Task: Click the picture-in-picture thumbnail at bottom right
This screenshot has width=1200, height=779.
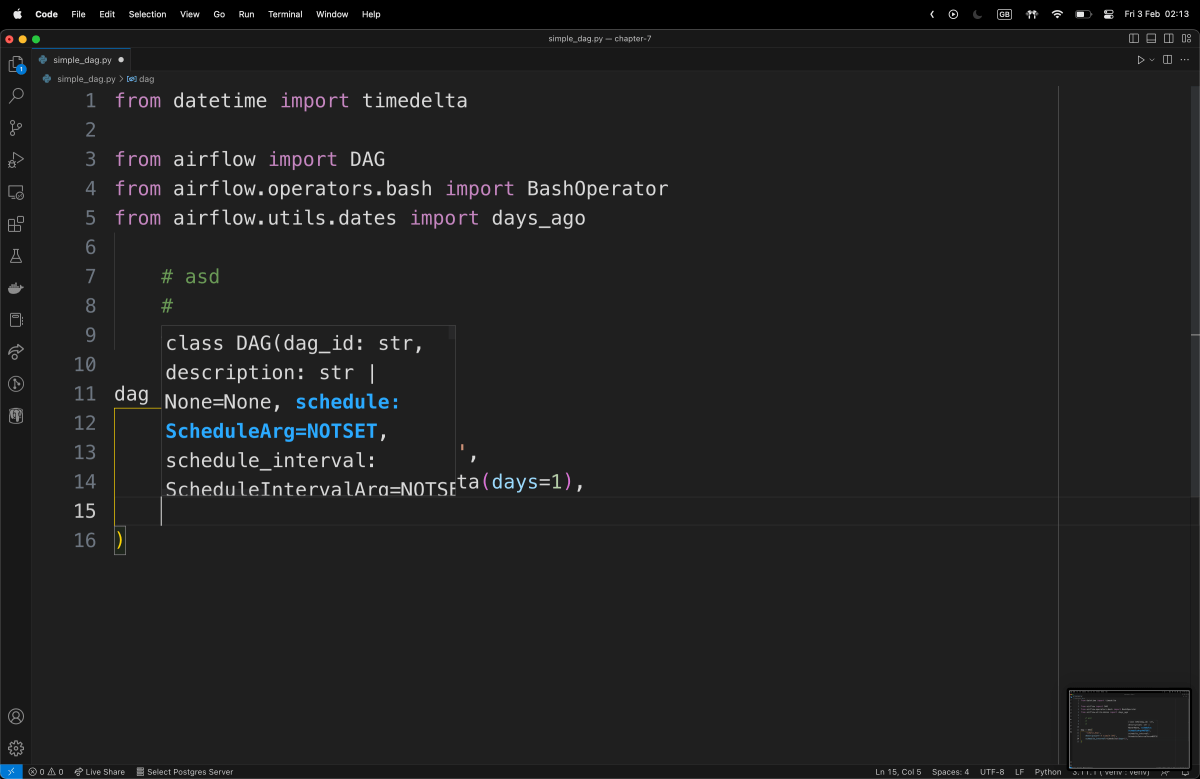Action: (x=1128, y=728)
